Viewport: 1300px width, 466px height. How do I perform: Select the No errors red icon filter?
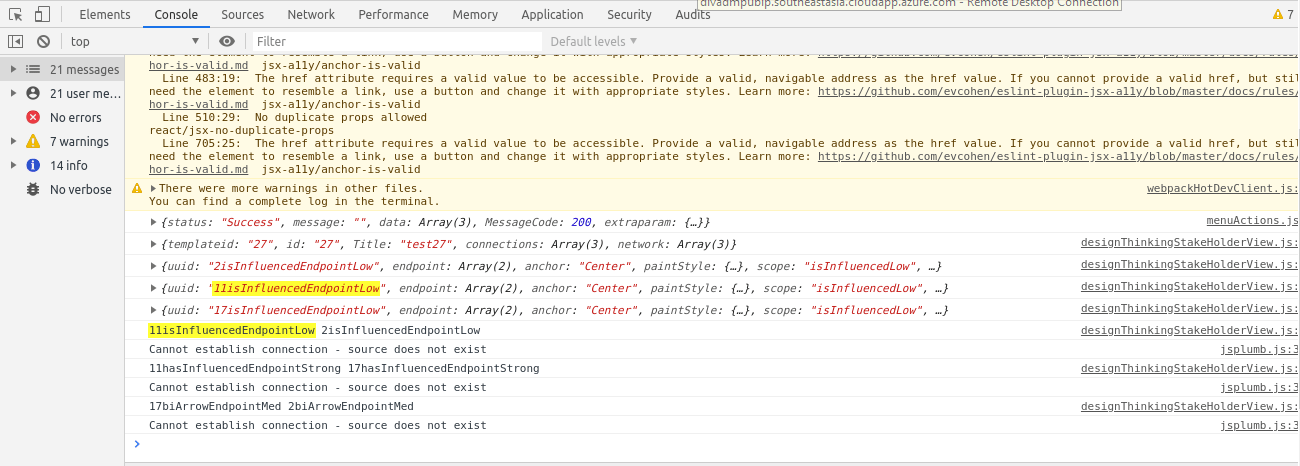tap(33, 117)
